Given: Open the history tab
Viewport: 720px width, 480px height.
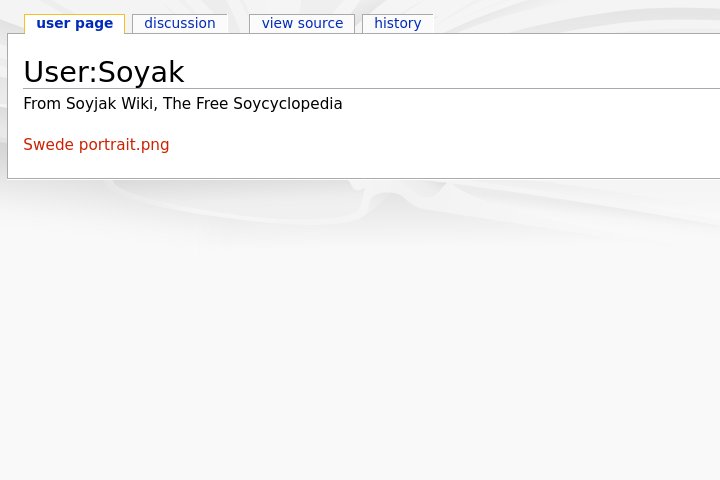Looking at the screenshot, I should (398, 23).
